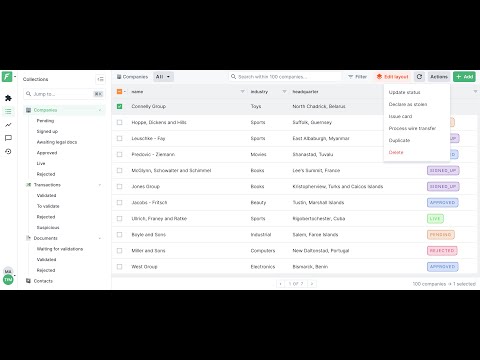
Task: Open the name column sort dropdown arrow
Action: pos(242,91)
